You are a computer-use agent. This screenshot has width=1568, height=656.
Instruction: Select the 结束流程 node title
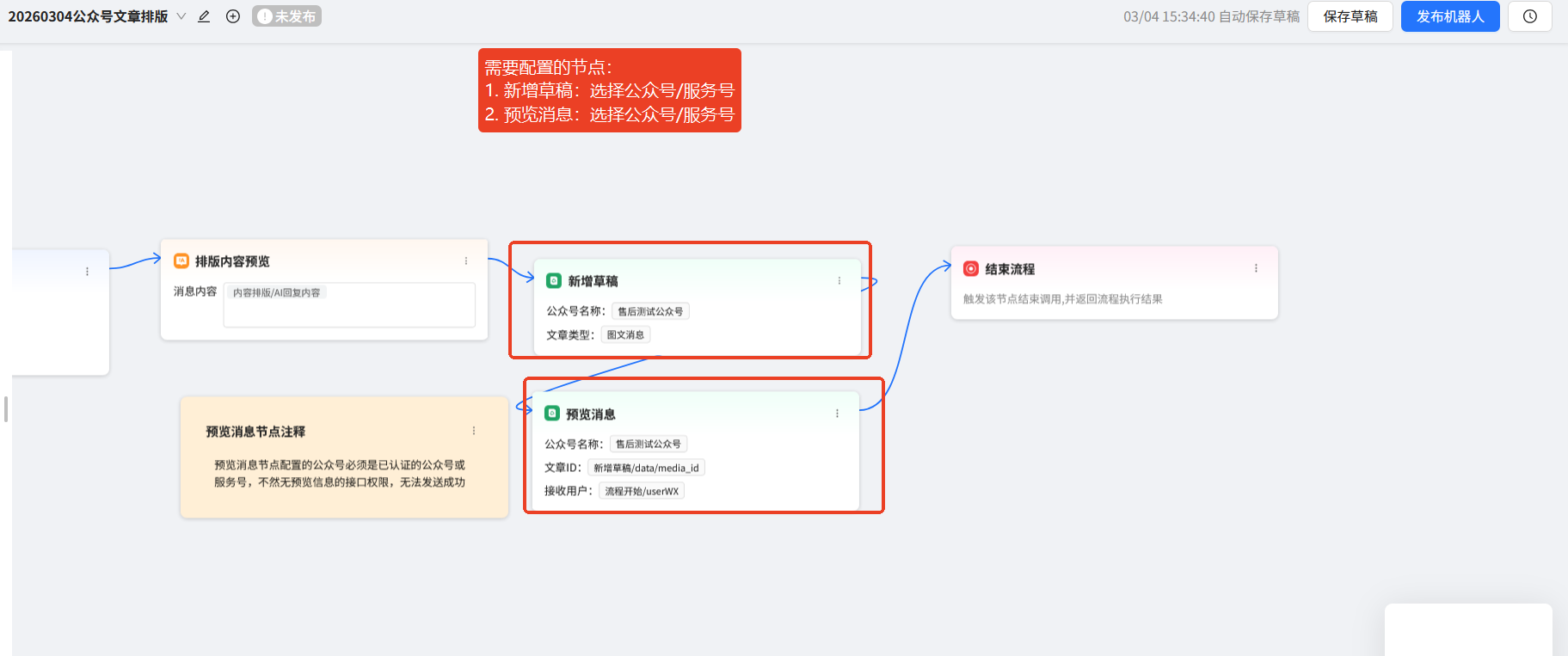[1010, 269]
